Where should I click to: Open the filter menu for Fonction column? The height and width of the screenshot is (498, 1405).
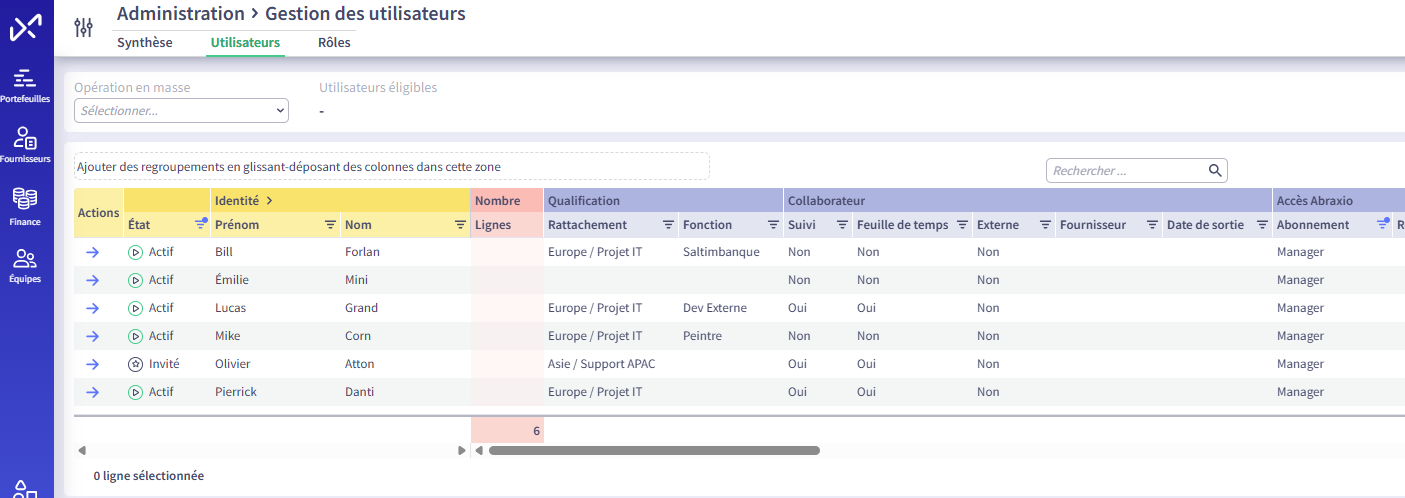tap(773, 226)
